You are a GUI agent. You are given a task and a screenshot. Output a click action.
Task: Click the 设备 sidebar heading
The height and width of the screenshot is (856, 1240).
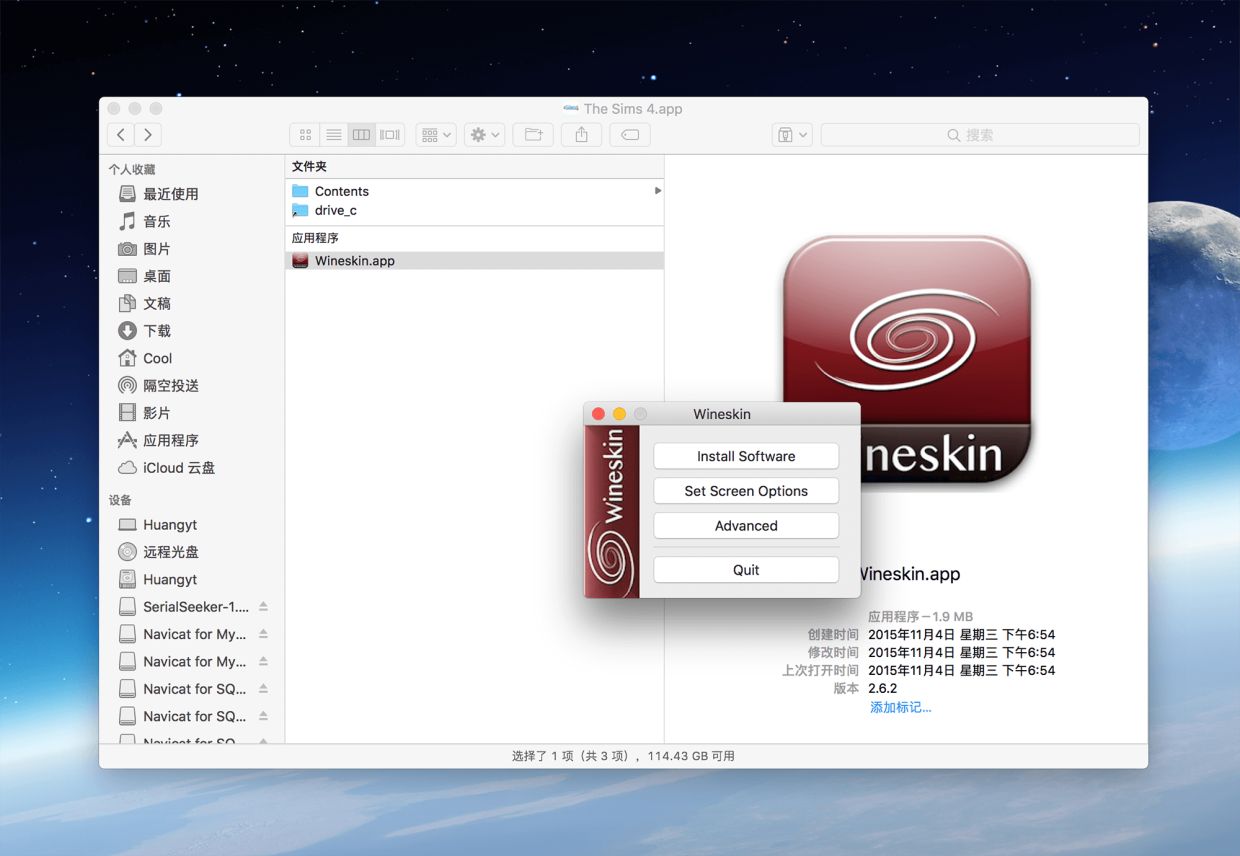pyautogui.click(x=120, y=500)
